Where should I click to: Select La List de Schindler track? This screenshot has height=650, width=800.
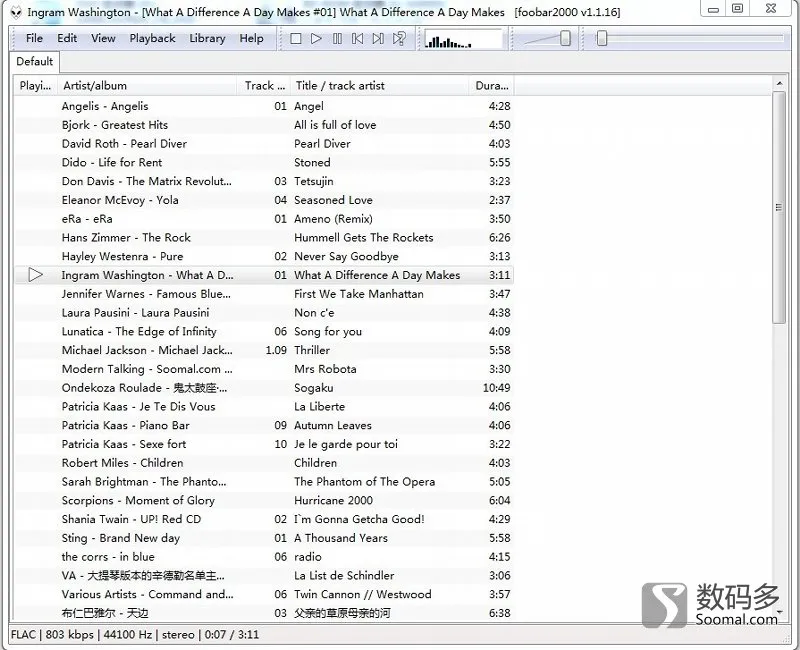(264, 576)
